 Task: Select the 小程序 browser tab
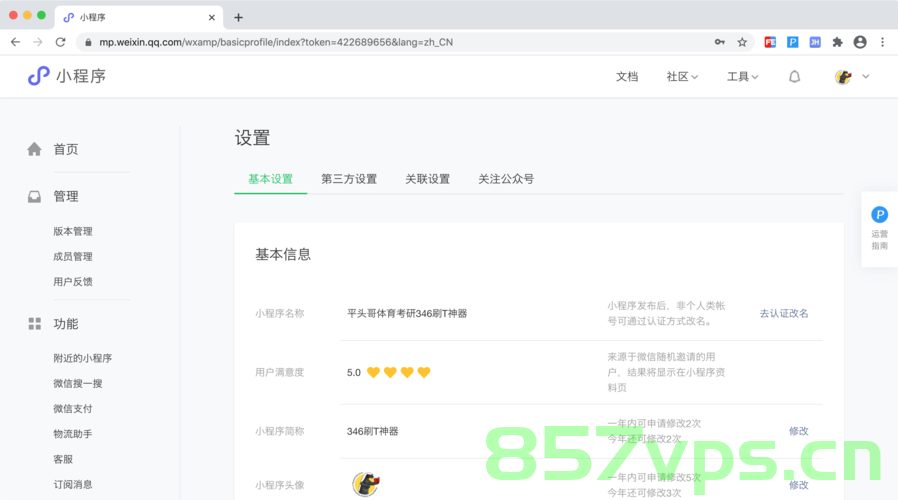click(x=139, y=18)
